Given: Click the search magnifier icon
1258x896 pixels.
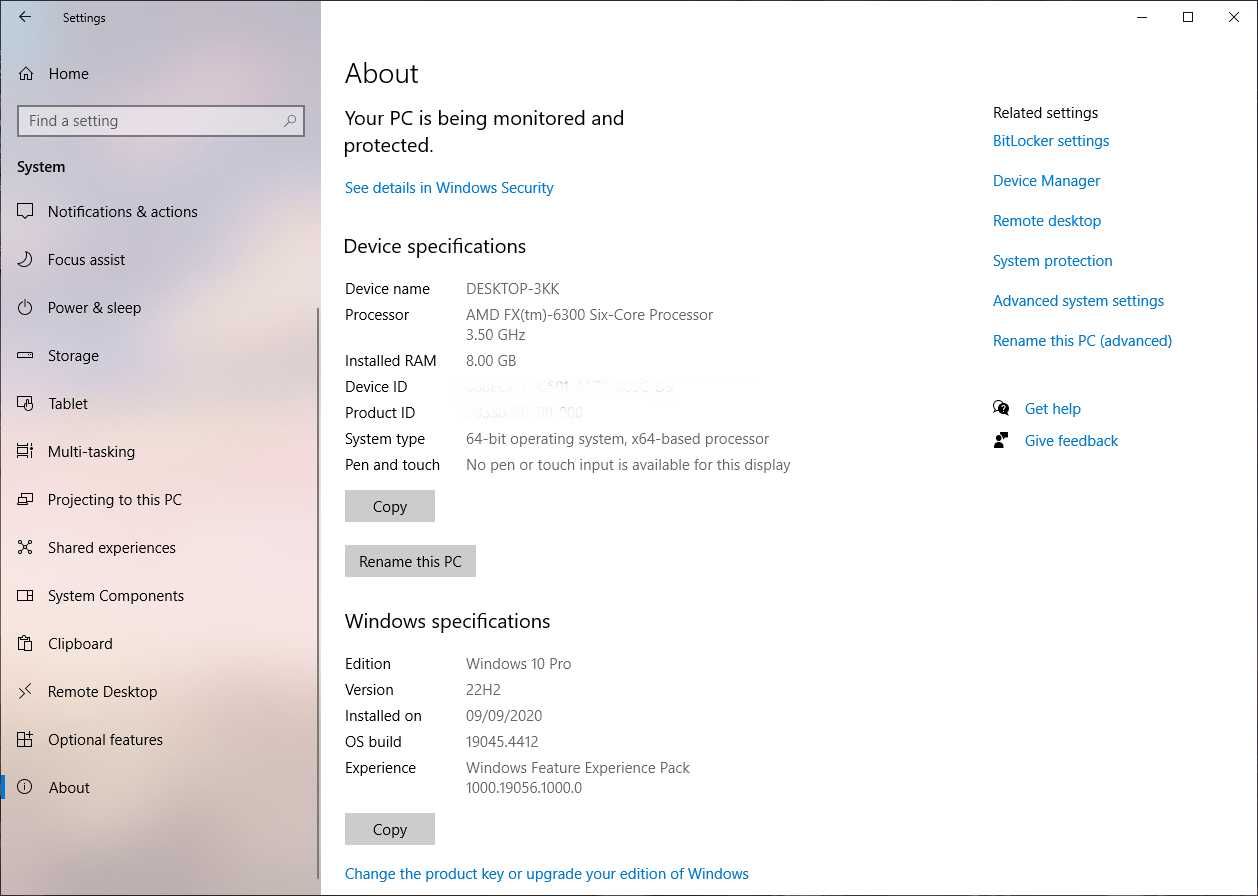Looking at the screenshot, I should pos(290,121).
